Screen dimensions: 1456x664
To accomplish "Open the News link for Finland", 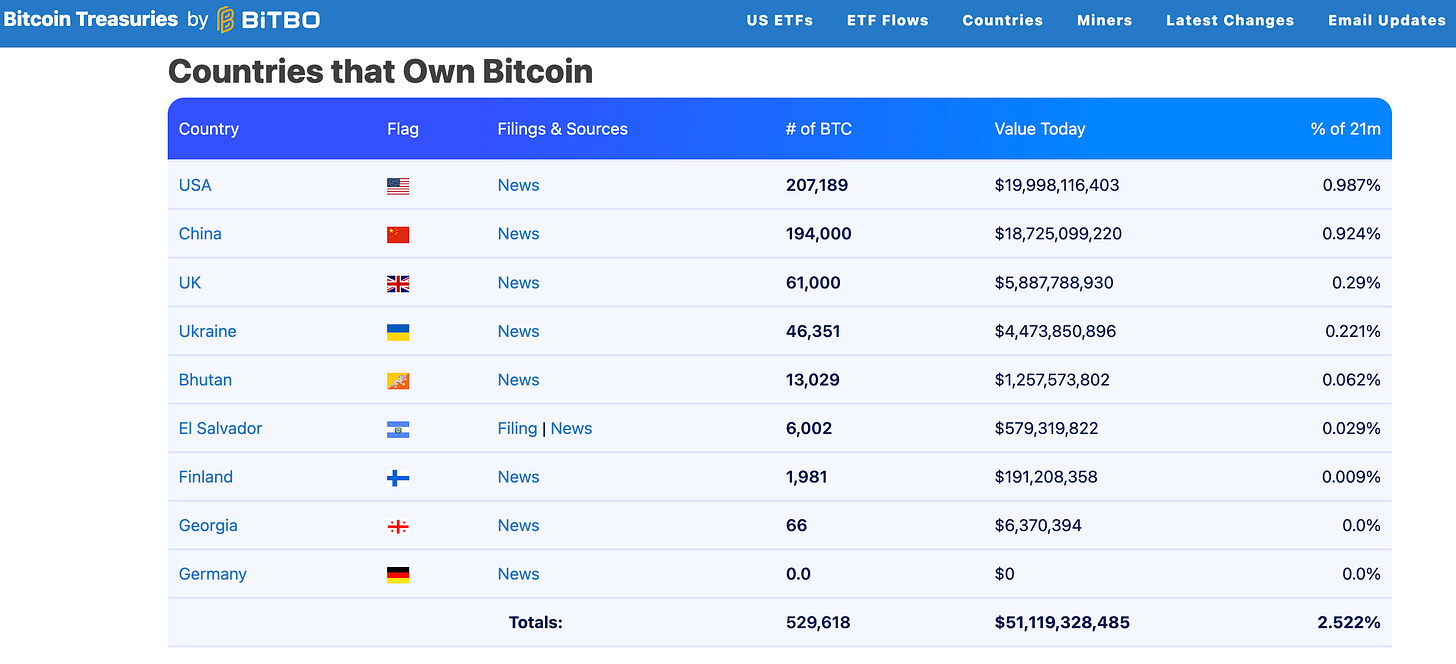I will [x=518, y=476].
